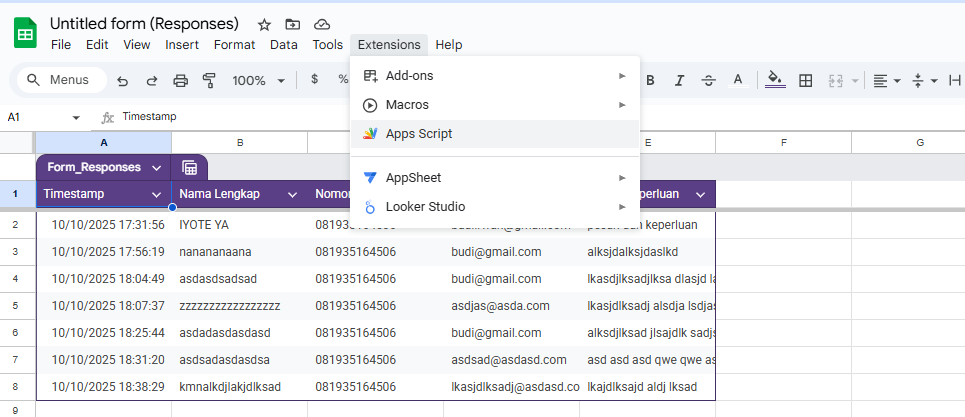Expand the Macros submenu arrow

[622, 105]
